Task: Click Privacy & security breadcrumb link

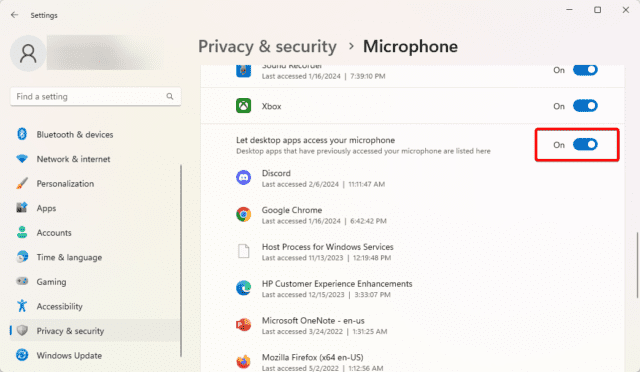Action: tap(267, 46)
